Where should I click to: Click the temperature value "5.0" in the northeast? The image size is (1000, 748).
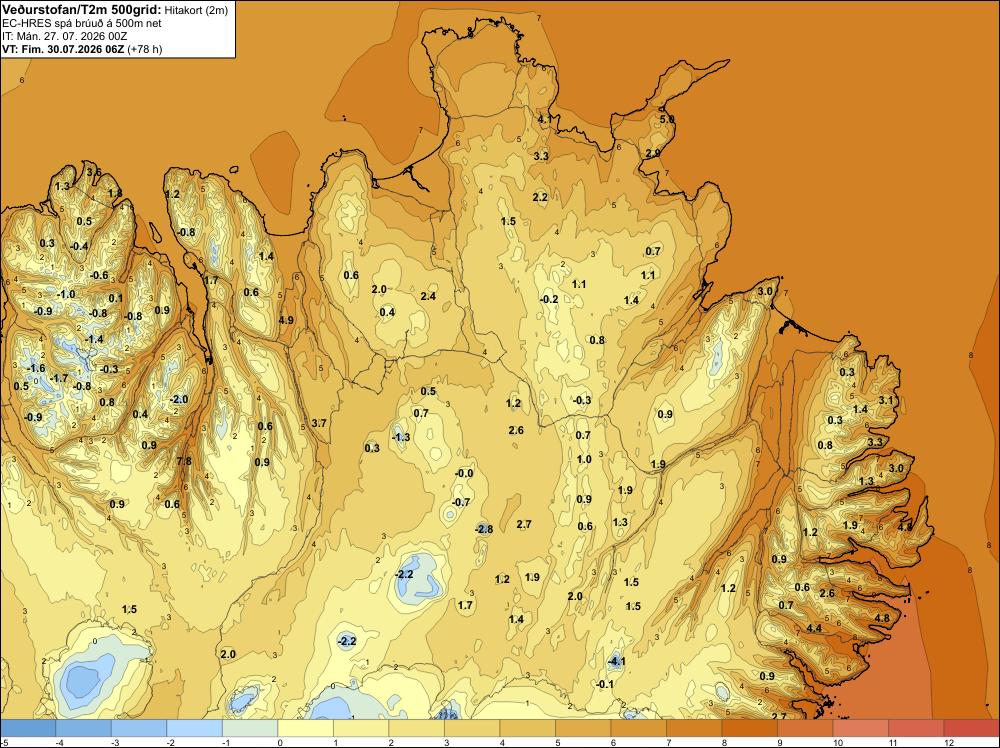(666, 119)
